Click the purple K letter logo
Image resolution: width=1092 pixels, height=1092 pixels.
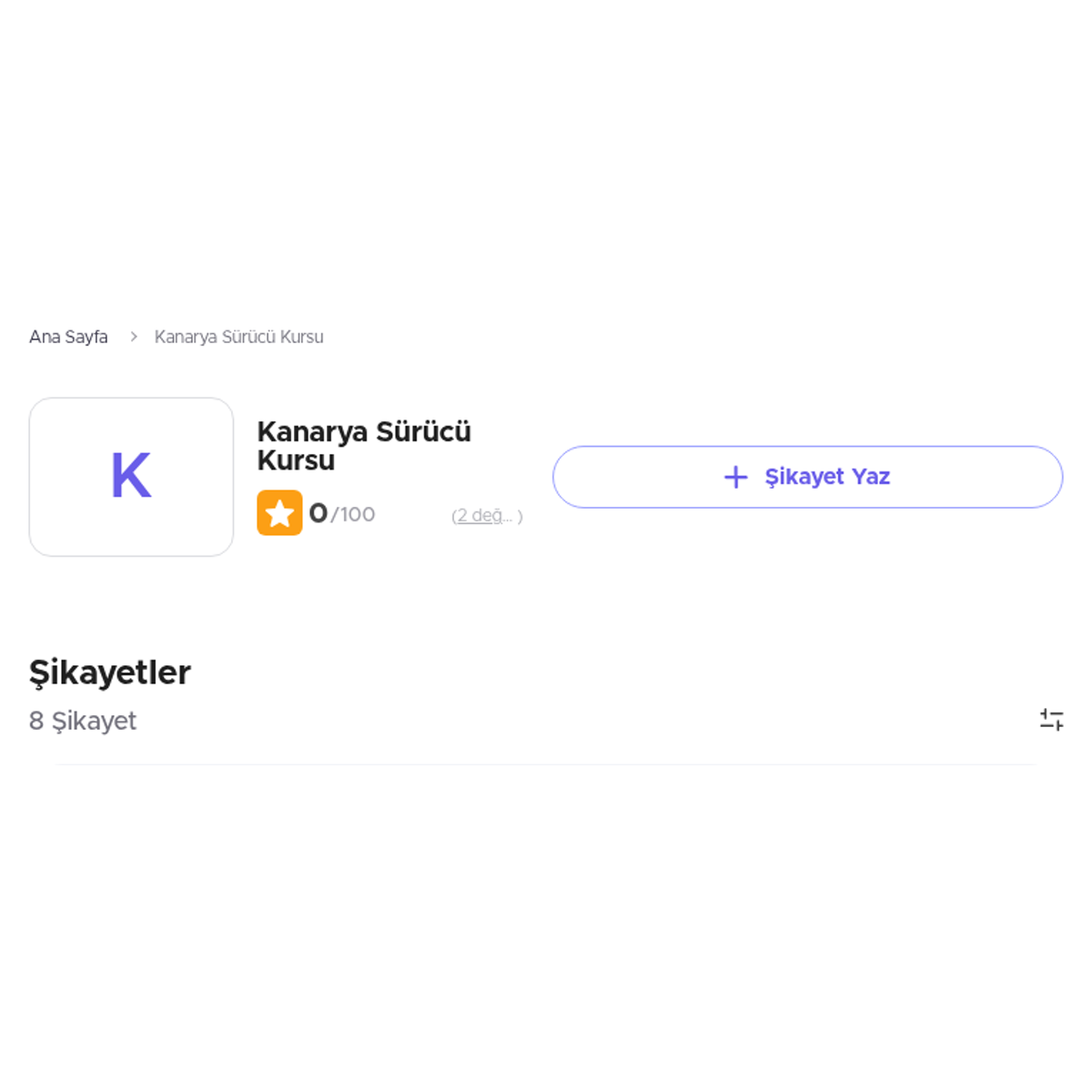click(x=131, y=476)
